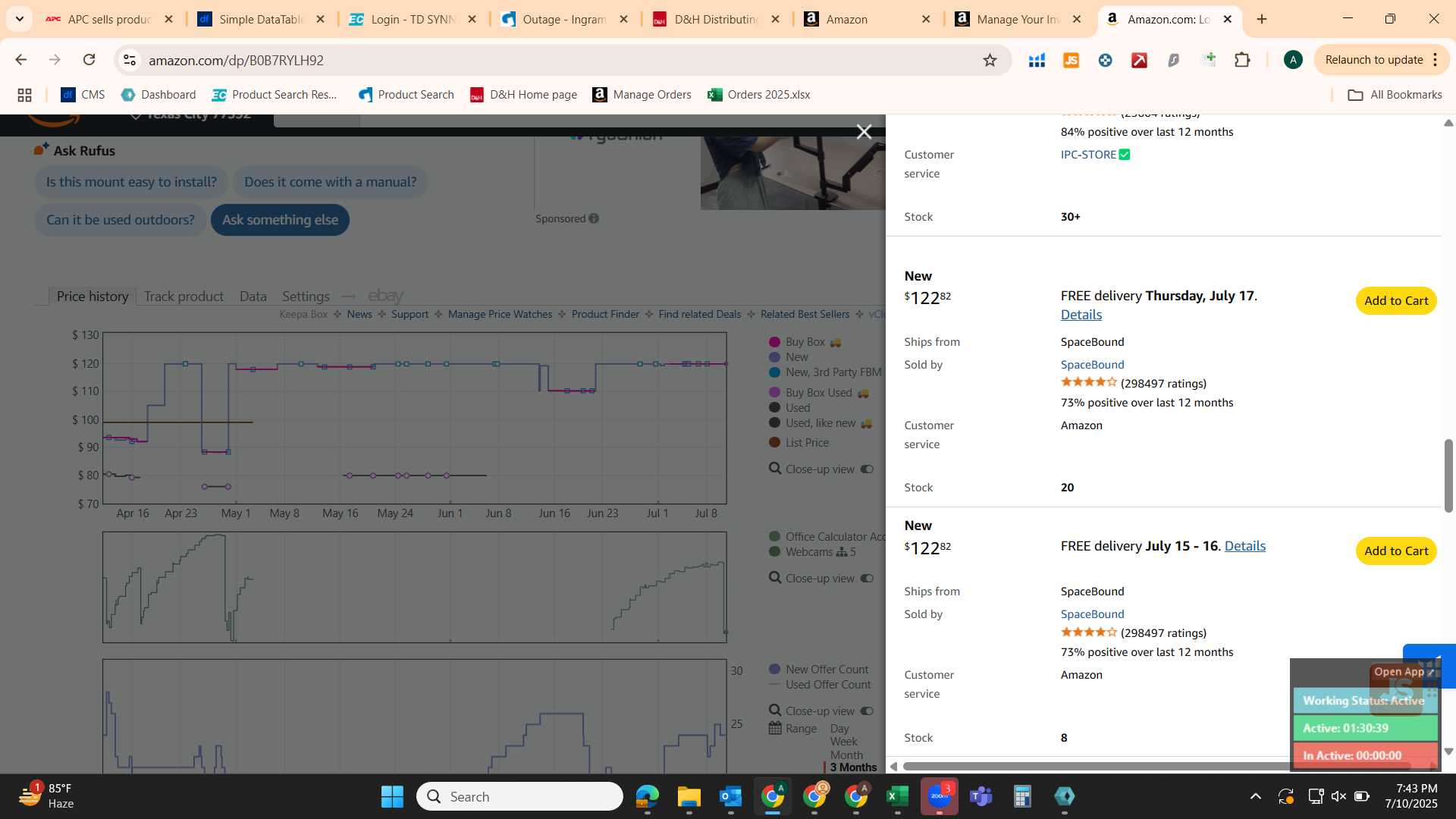1456x819 pixels.
Task: Open Excel from taskbar
Action: click(897, 796)
